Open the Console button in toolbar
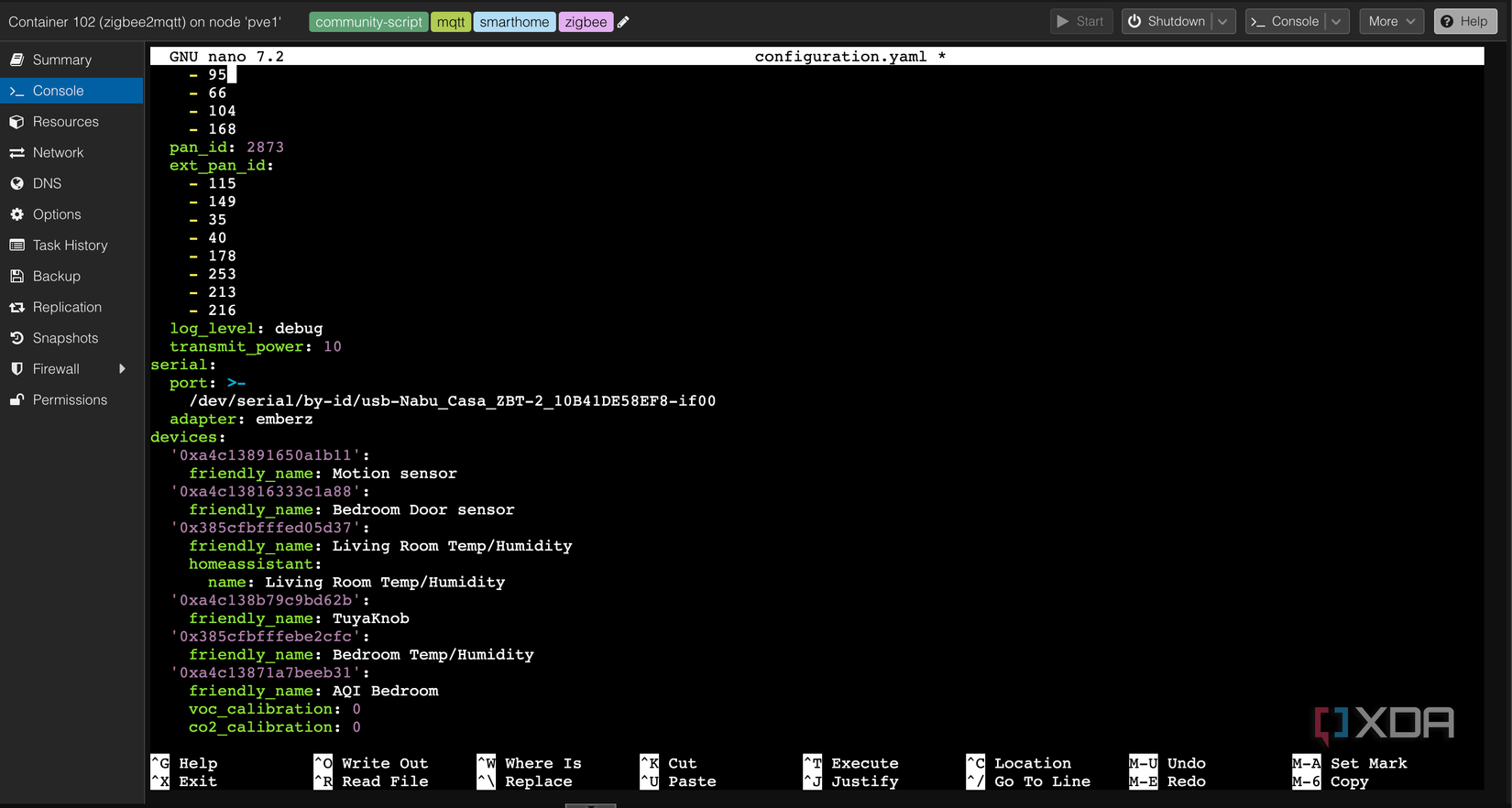Image resolution: width=1512 pixels, height=808 pixels. [1285, 21]
